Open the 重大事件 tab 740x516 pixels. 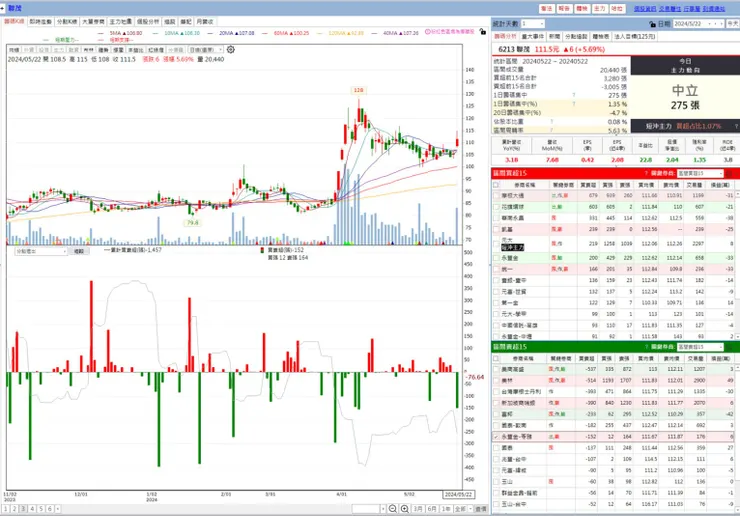pyautogui.click(x=532, y=36)
